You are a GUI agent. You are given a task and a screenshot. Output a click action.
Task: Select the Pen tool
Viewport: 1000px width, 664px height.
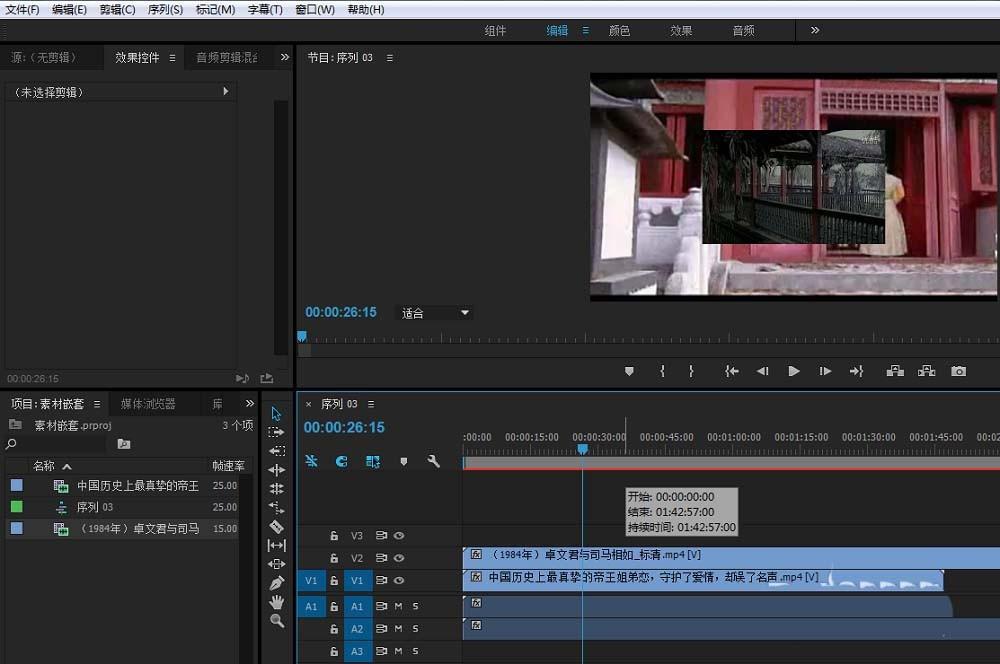(x=277, y=583)
